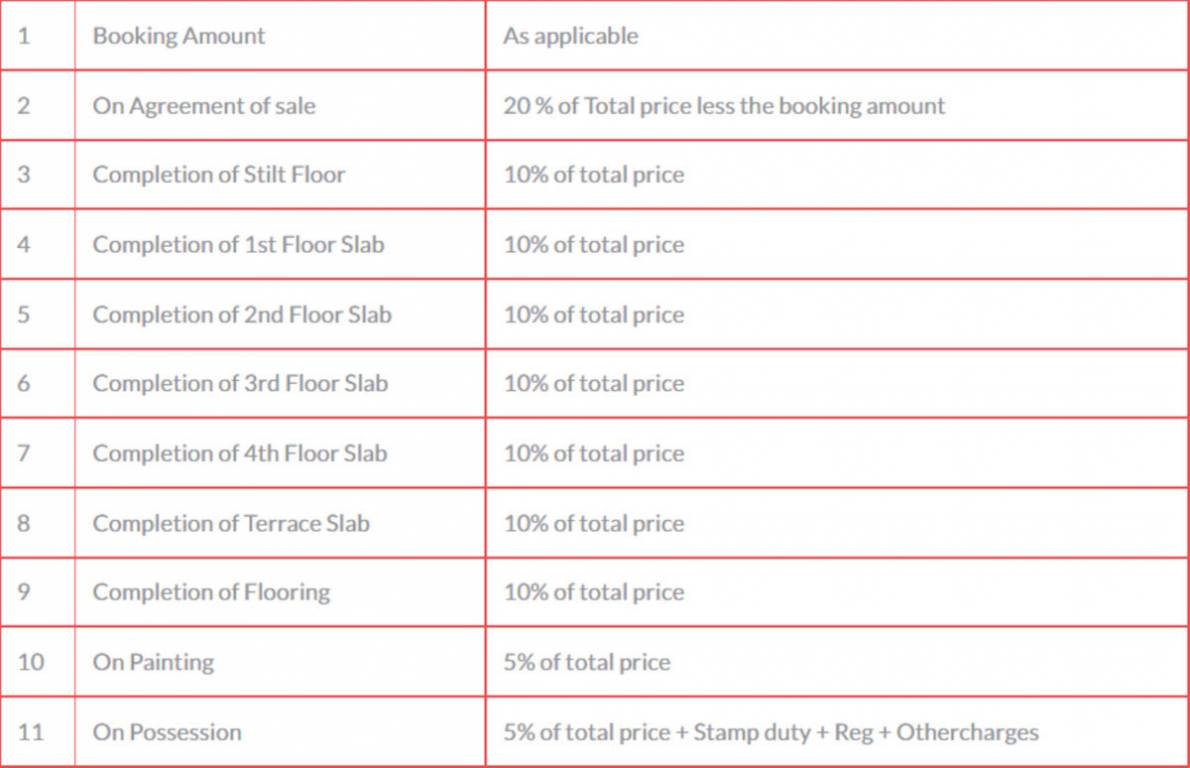Select the 10% payment cell for Stilt Floor
The width and height of the screenshot is (1190, 768).
[x=594, y=175]
